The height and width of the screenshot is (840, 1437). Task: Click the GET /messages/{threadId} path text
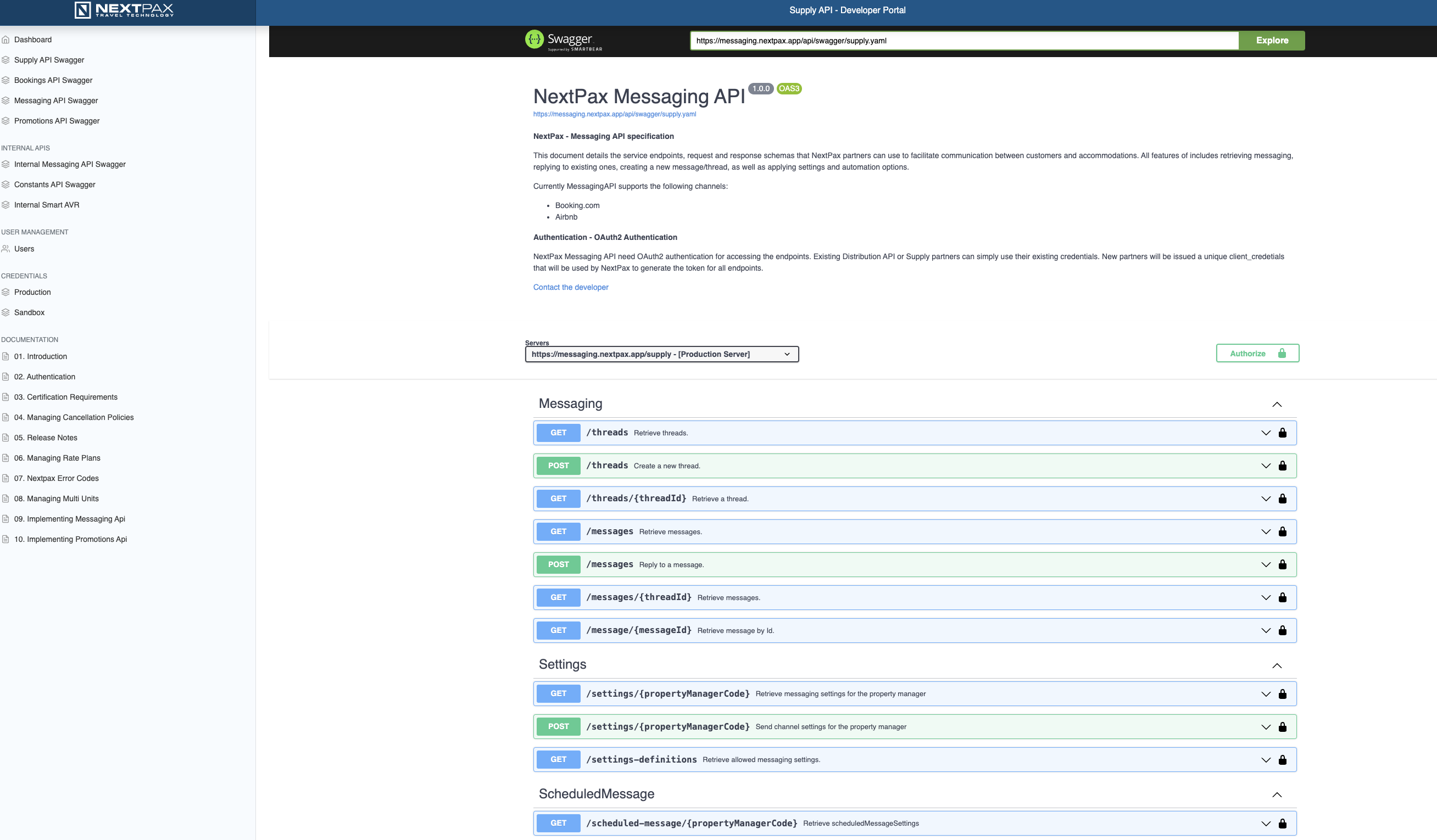(639, 597)
